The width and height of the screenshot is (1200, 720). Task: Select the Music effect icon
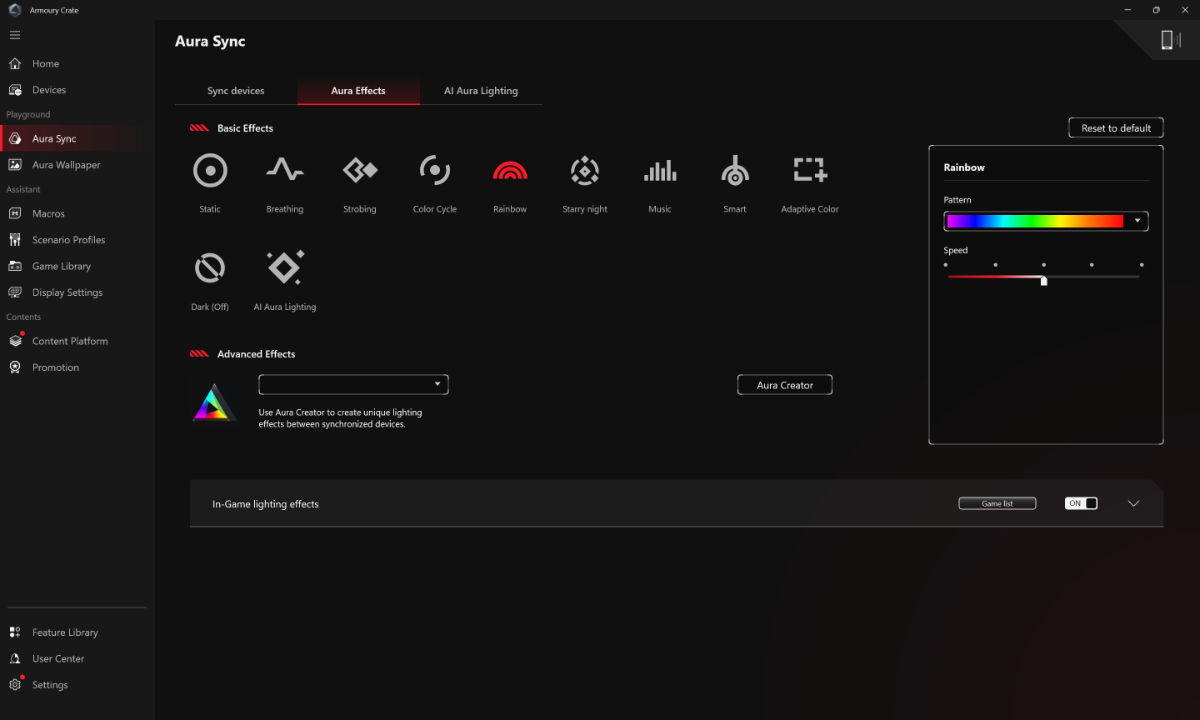[660, 171]
